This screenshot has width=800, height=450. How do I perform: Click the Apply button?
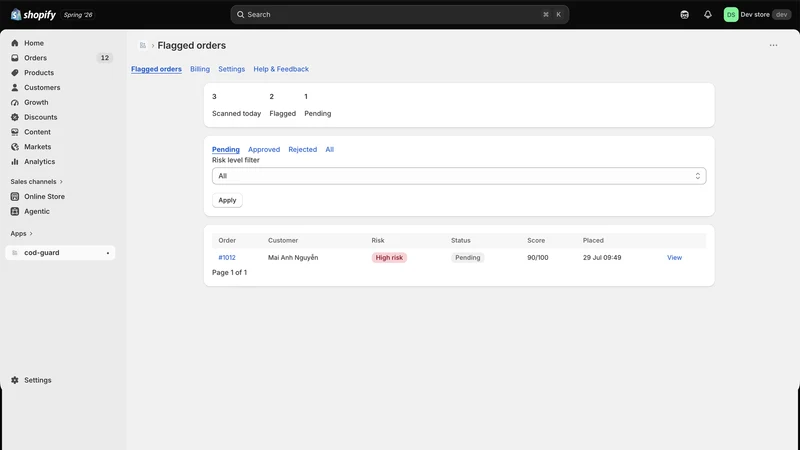tap(227, 200)
